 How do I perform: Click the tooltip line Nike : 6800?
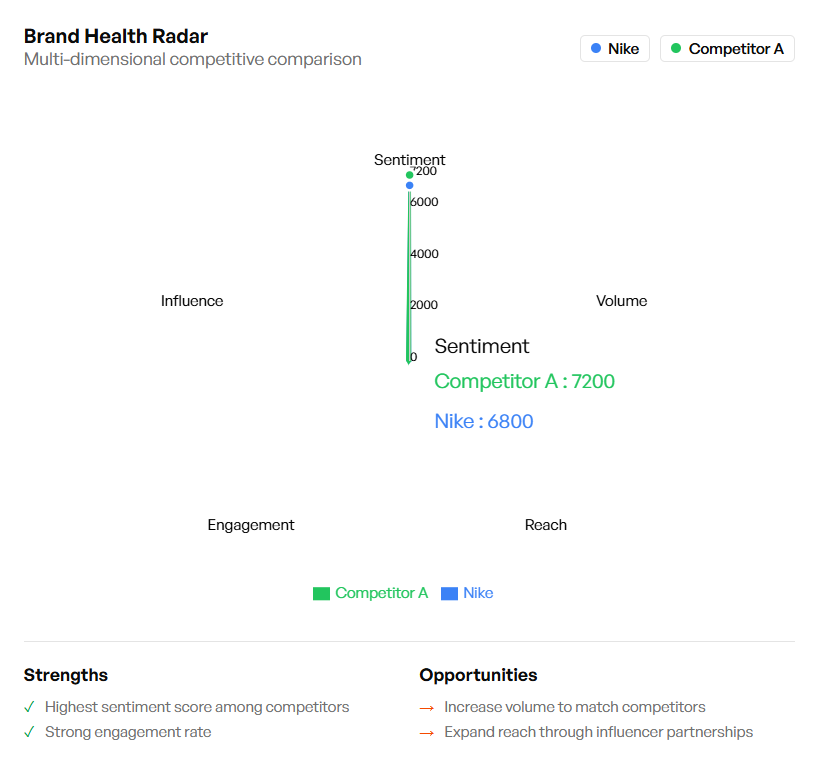[x=484, y=421]
